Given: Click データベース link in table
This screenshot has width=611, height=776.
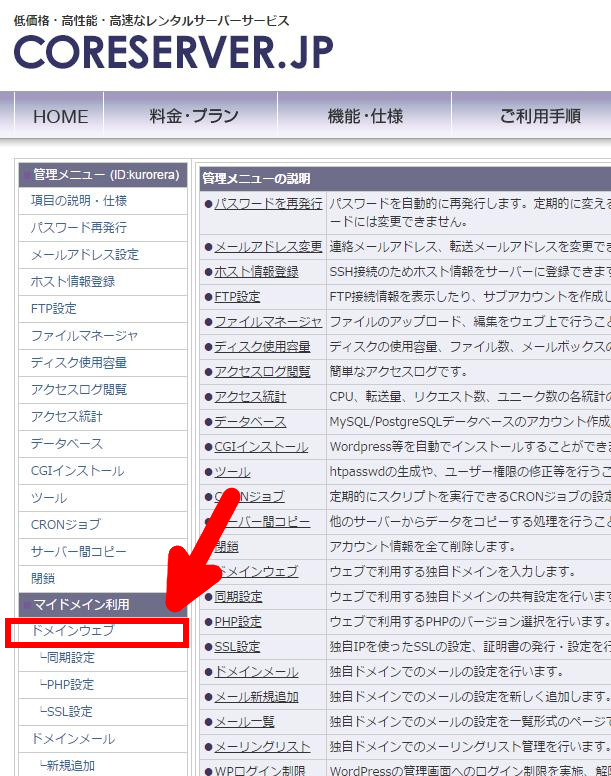Looking at the screenshot, I should [250, 422].
